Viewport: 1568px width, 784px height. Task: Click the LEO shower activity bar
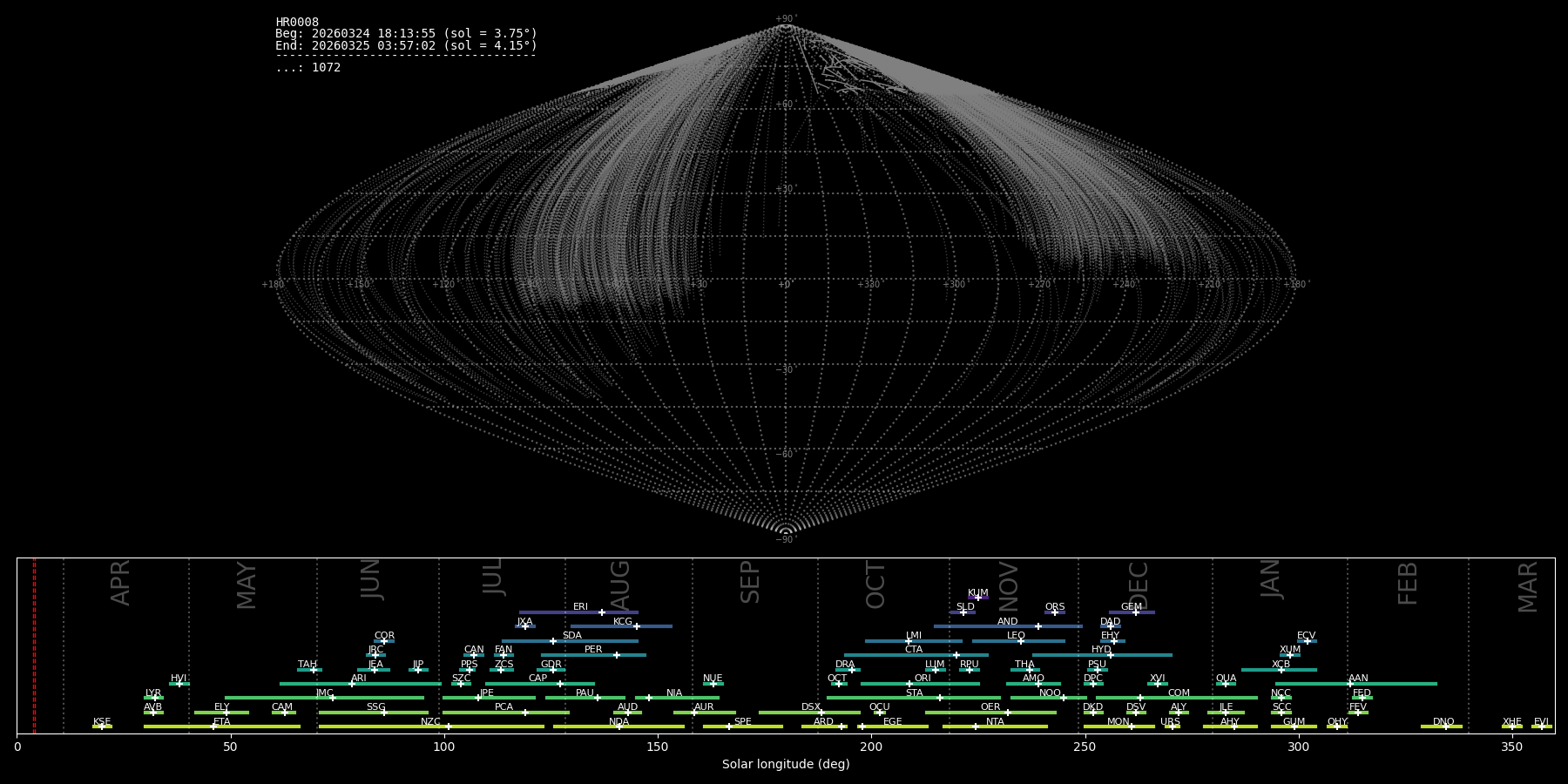tap(1018, 641)
